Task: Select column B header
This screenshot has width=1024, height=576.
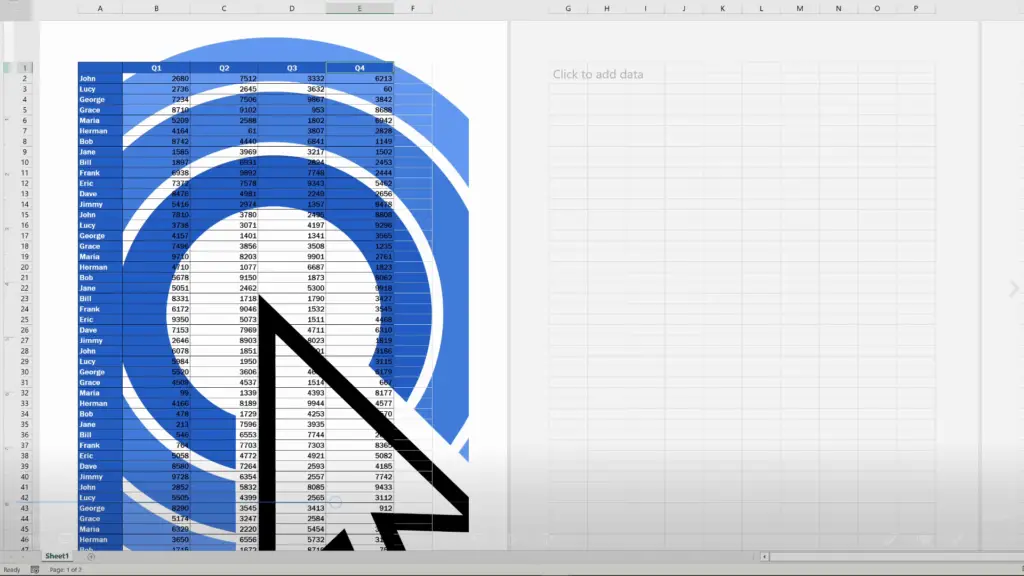Action: click(x=156, y=8)
